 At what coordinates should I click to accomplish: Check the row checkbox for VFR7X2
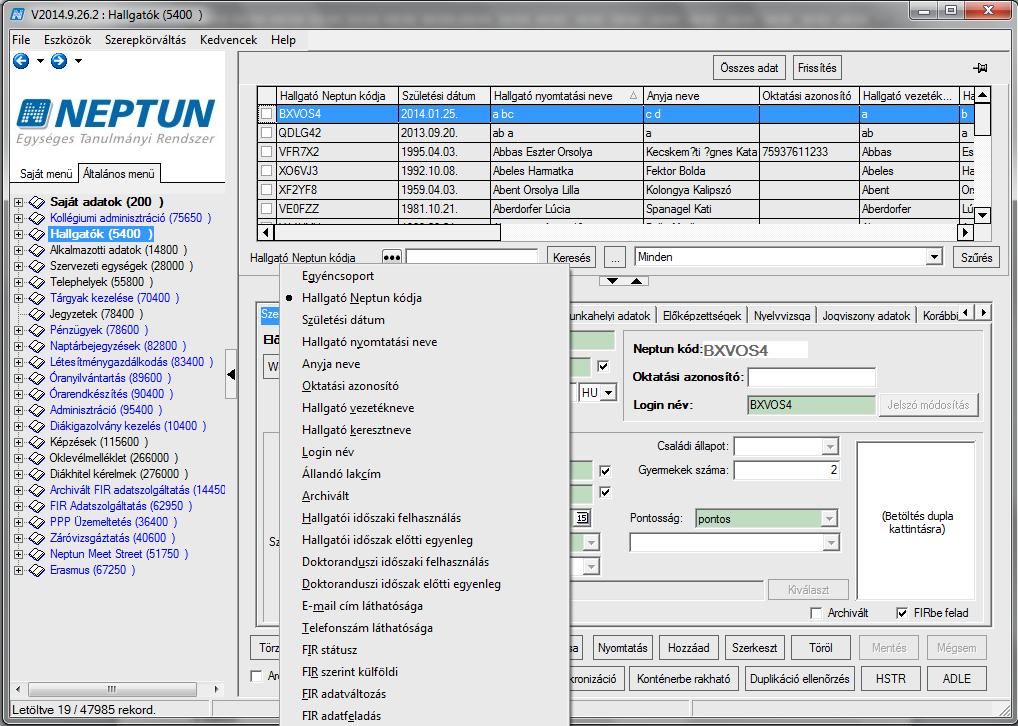[x=266, y=152]
